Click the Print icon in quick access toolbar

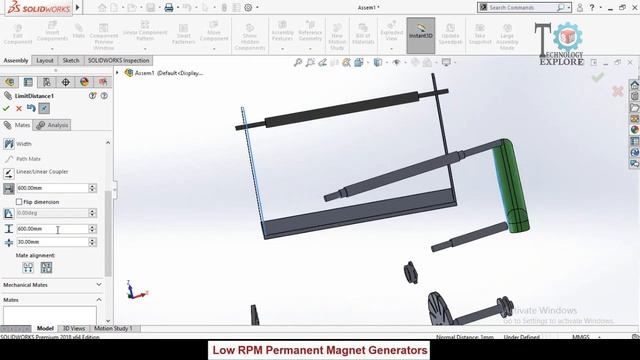169,7
